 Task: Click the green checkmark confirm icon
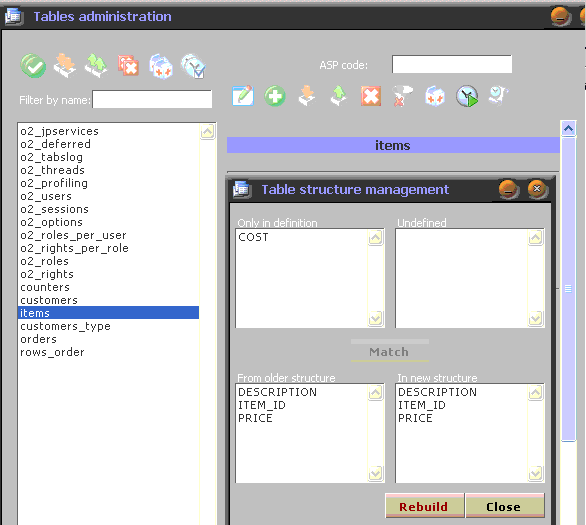tap(33, 66)
